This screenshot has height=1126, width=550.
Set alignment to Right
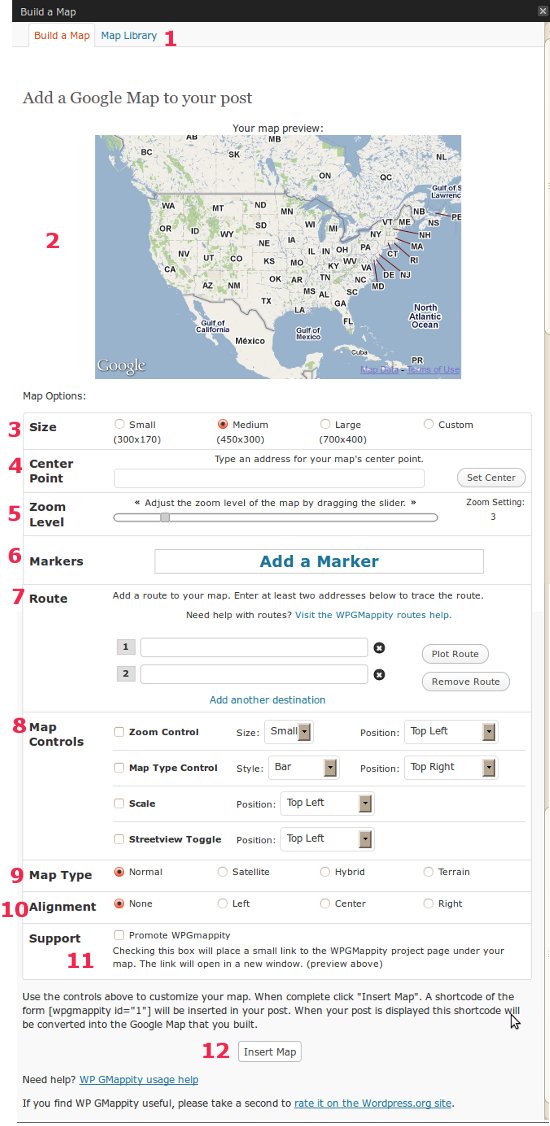coord(429,903)
